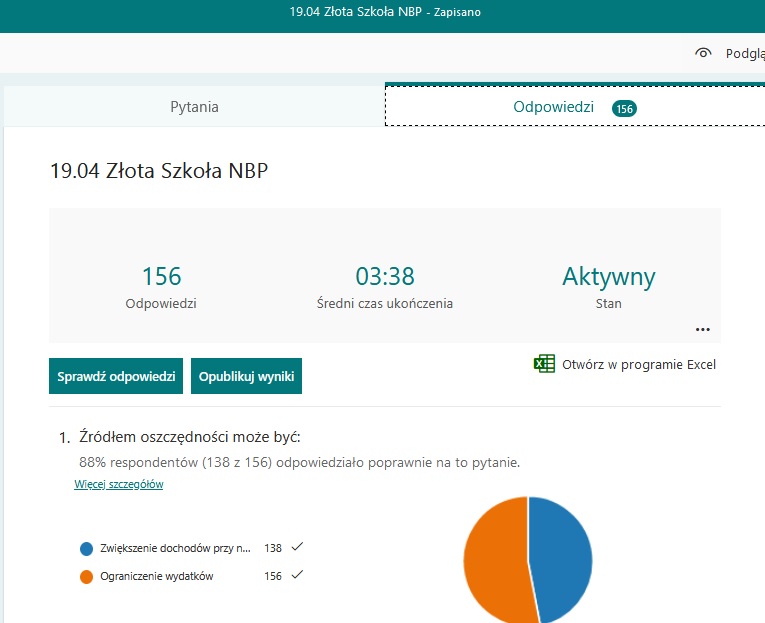Open the Więcej szczegółów link
This screenshot has height=623, width=765.
click(x=119, y=484)
